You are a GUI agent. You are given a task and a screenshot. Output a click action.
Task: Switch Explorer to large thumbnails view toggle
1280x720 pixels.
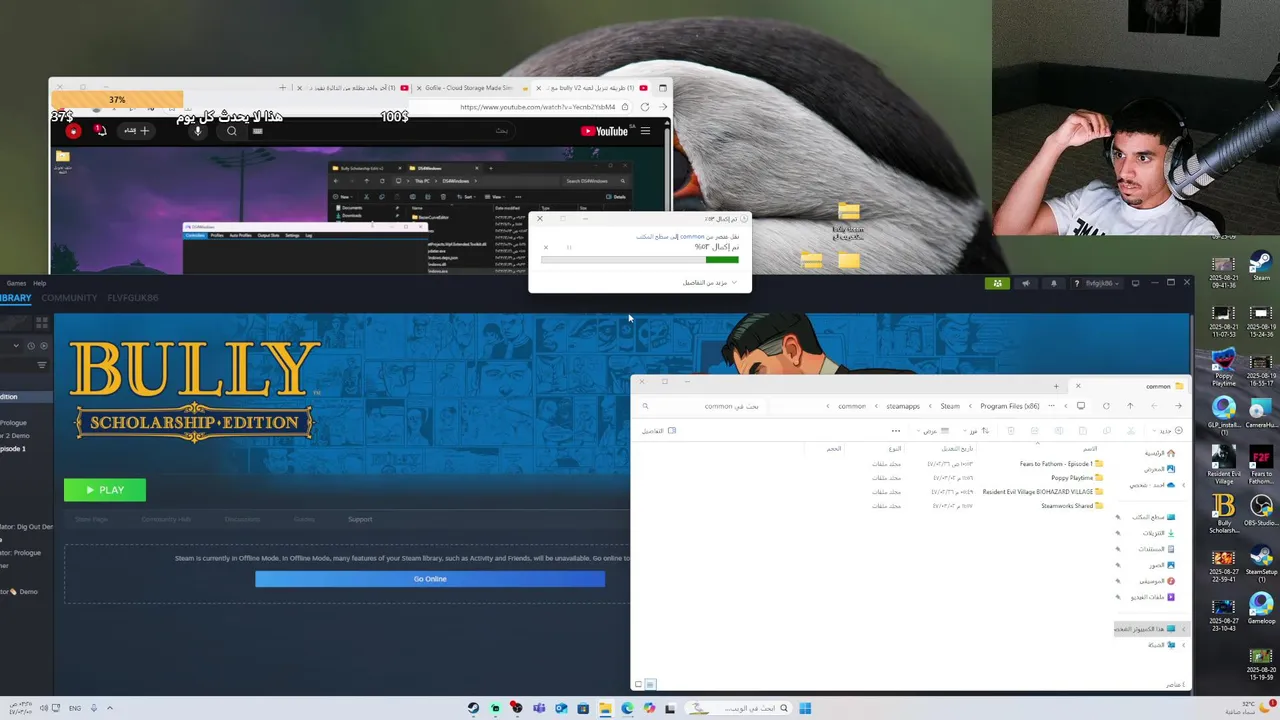click(638, 684)
